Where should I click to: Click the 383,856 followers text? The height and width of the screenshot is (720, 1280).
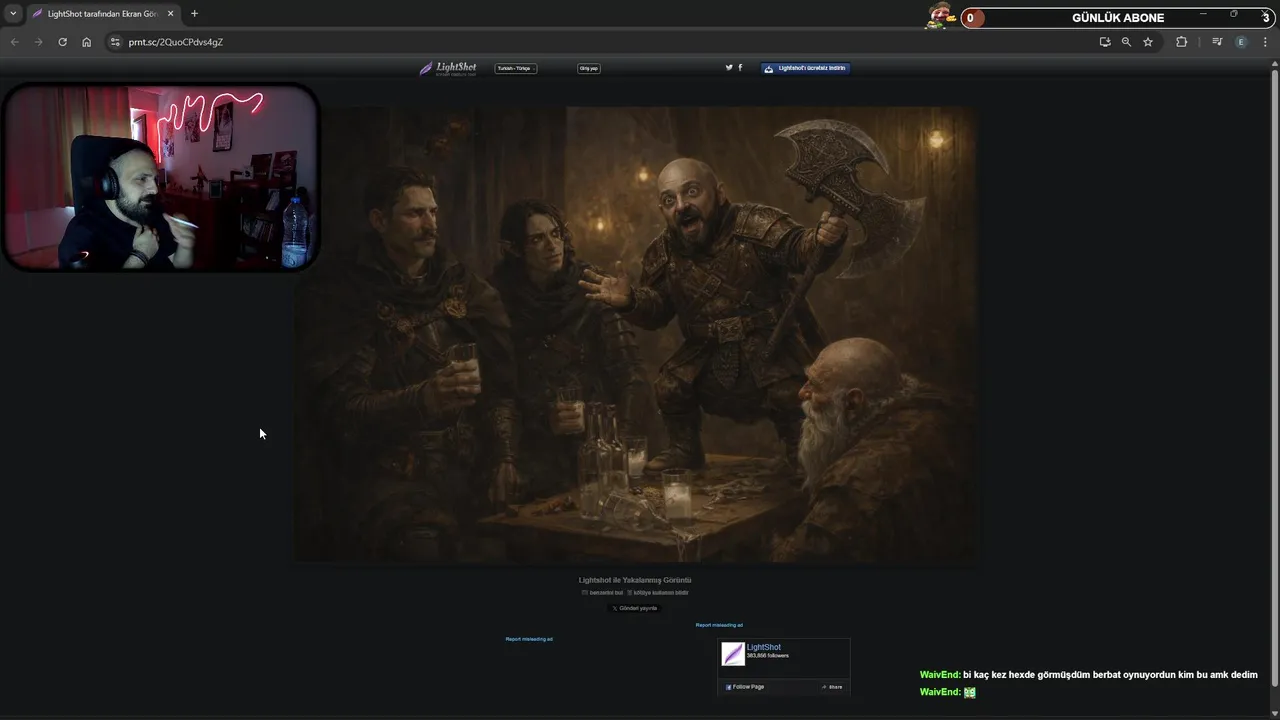pyautogui.click(x=768, y=656)
